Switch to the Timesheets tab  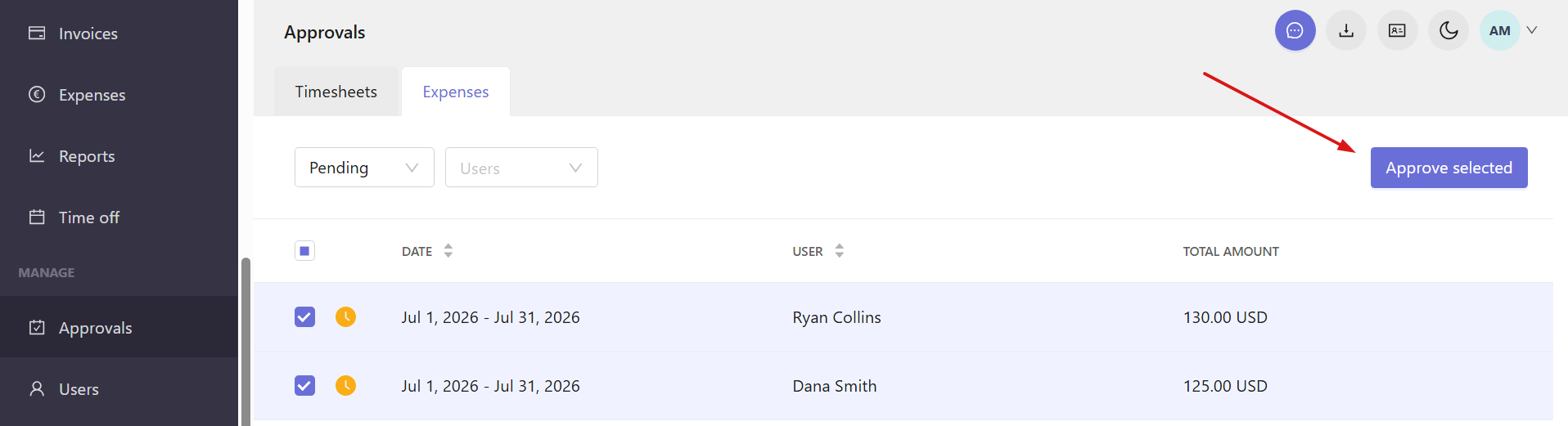click(x=336, y=92)
